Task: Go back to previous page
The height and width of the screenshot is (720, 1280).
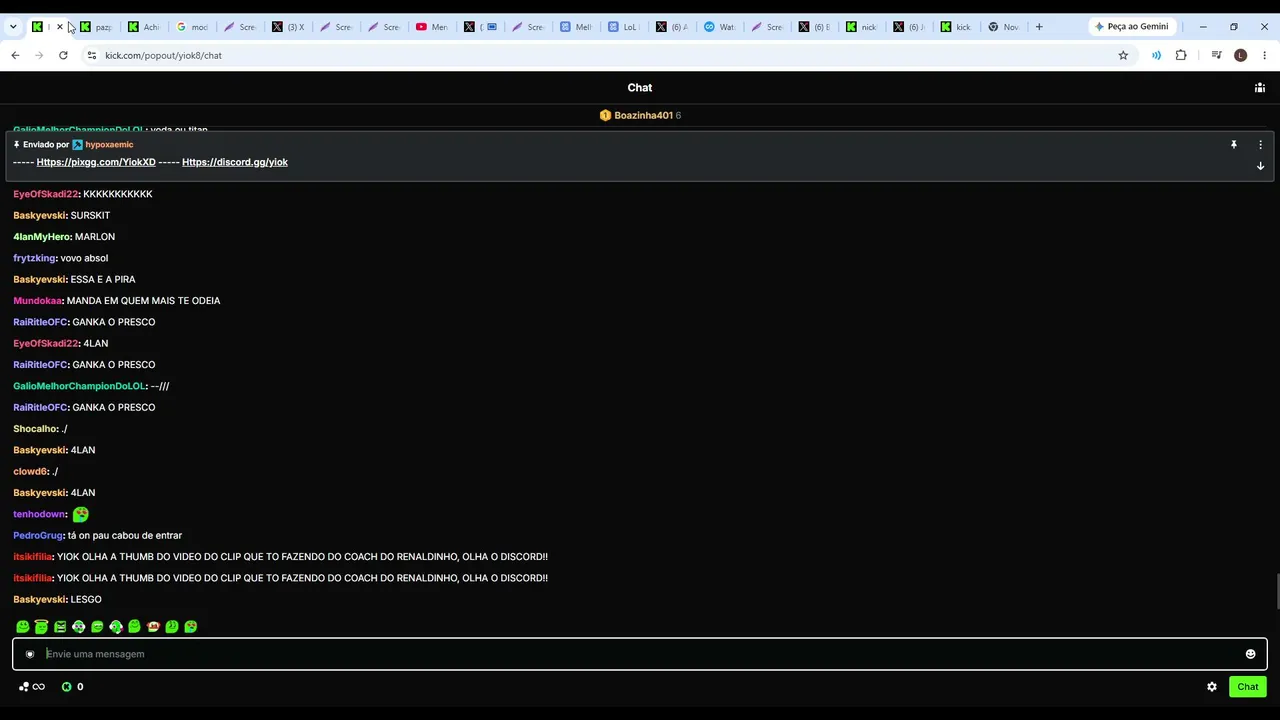Action: 15,55
